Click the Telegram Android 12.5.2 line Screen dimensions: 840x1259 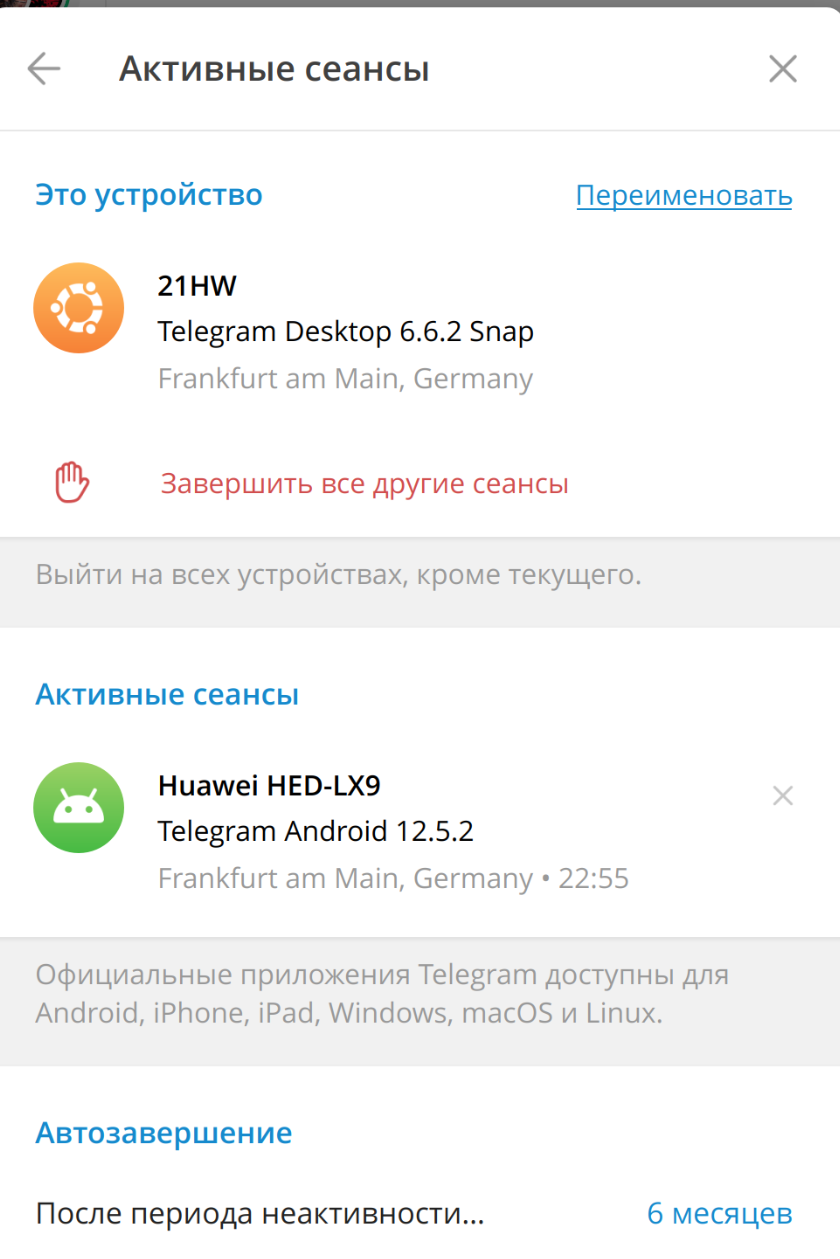[316, 831]
